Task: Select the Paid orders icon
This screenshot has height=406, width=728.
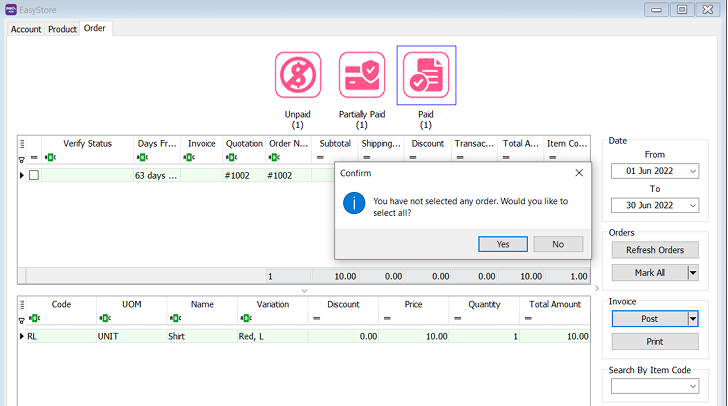Action: tap(426, 75)
